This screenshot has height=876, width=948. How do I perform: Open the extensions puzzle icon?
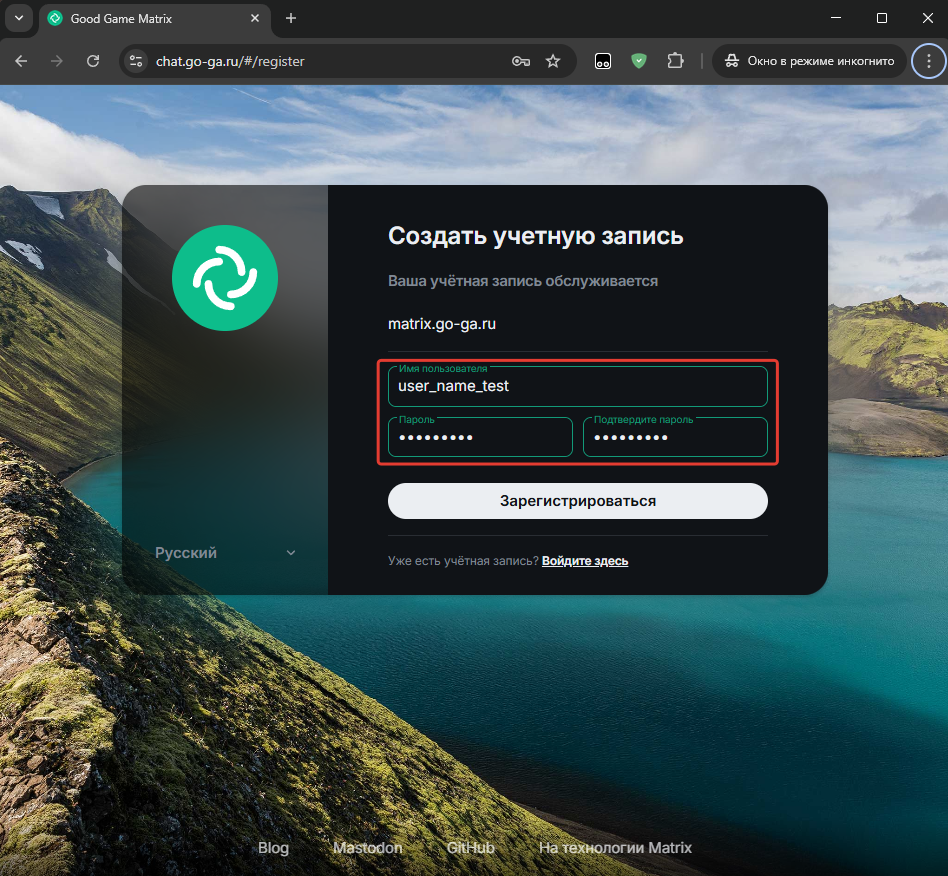675,61
